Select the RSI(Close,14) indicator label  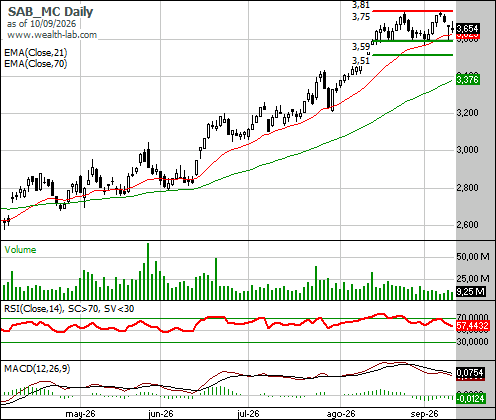[33, 309]
